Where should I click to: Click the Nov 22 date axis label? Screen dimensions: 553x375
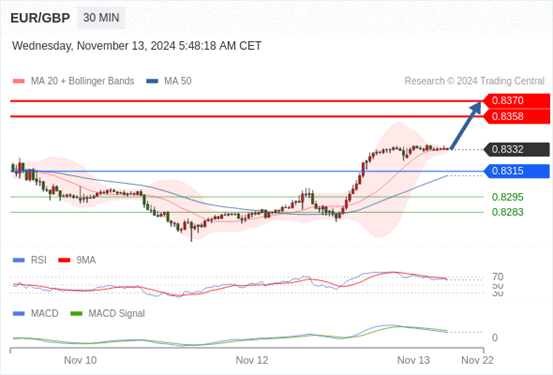point(478,360)
